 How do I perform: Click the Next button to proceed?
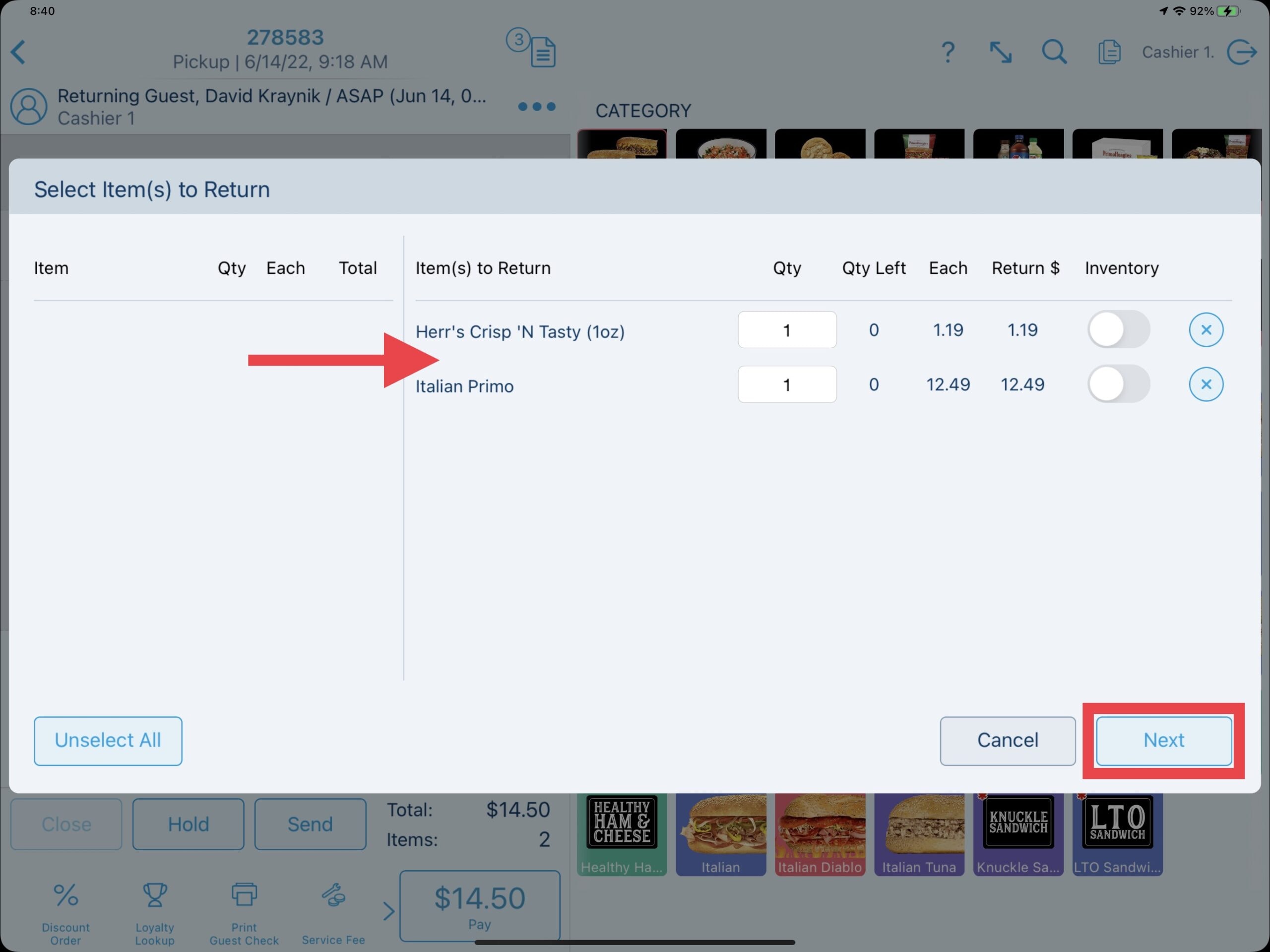tap(1164, 740)
